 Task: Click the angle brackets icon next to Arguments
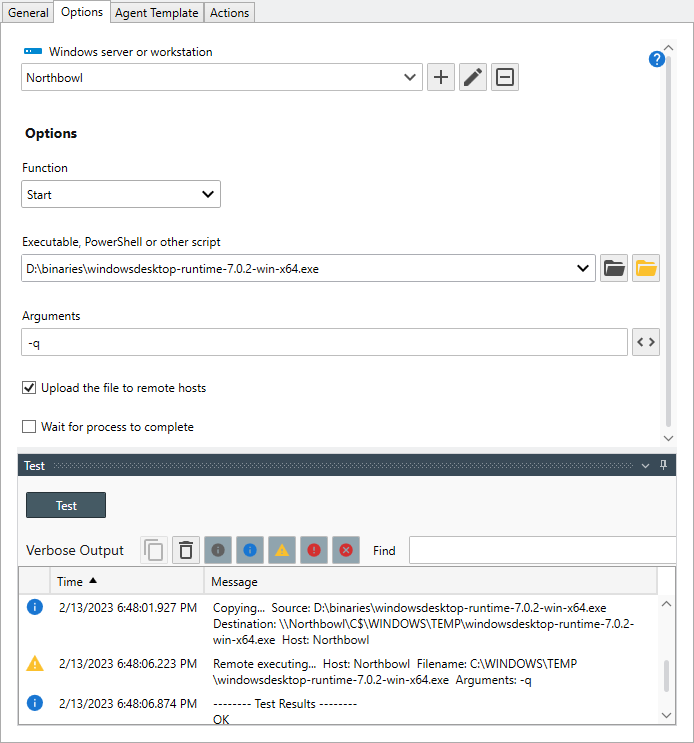tap(646, 343)
